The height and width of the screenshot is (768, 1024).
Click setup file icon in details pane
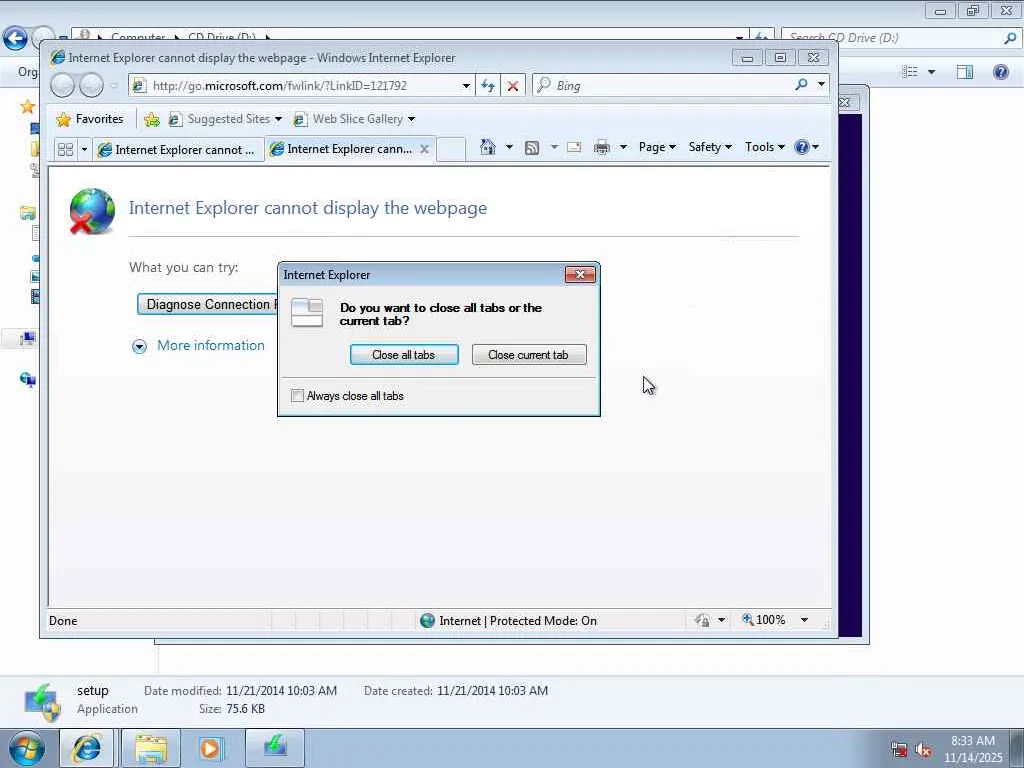(42, 701)
